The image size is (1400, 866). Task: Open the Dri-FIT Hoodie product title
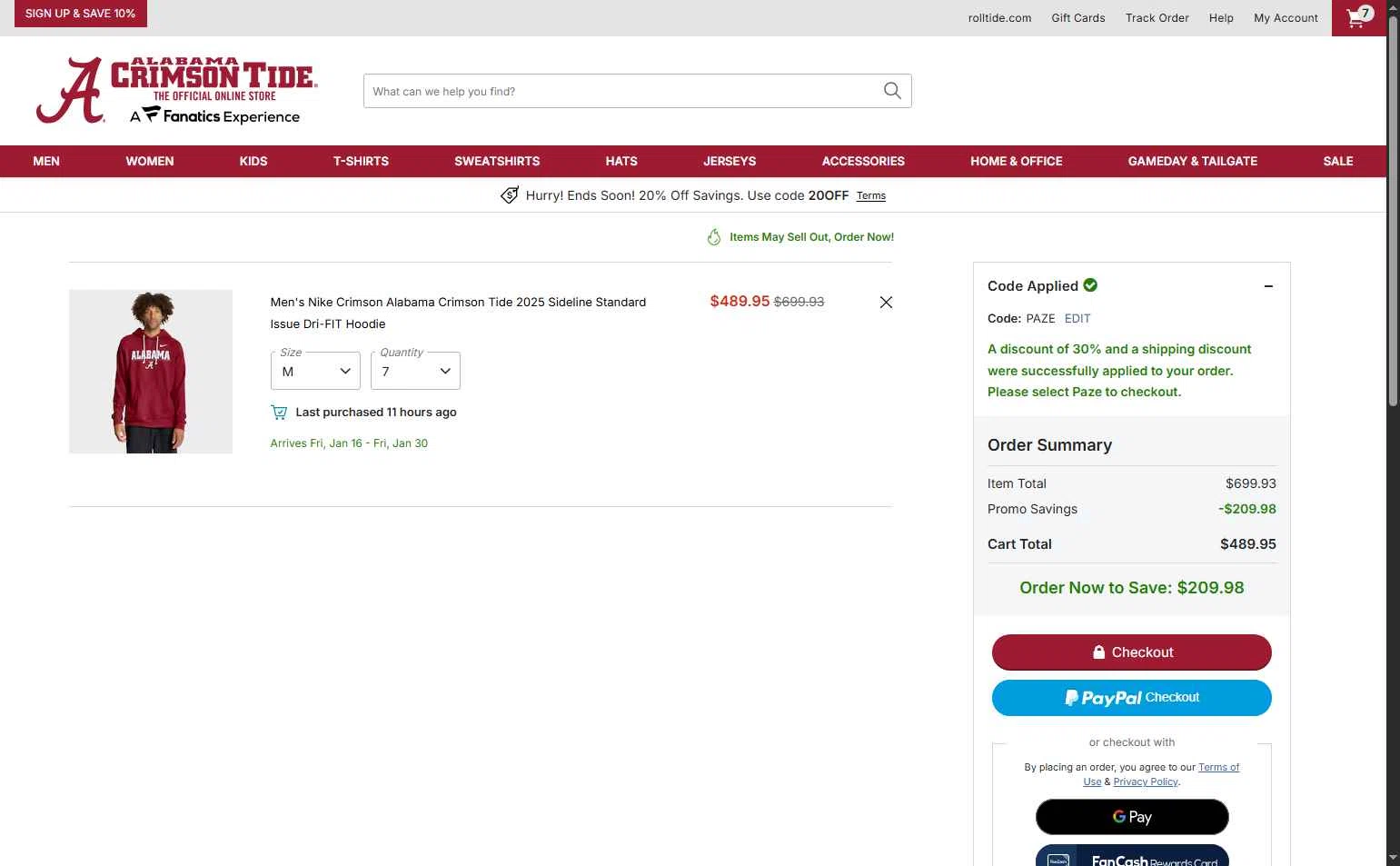458,313
